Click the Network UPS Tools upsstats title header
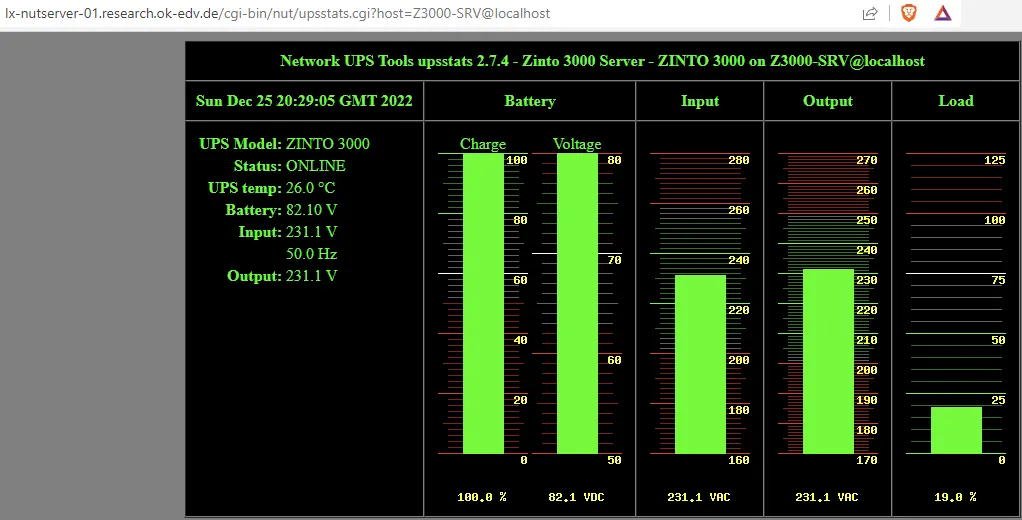 point(602,61)
